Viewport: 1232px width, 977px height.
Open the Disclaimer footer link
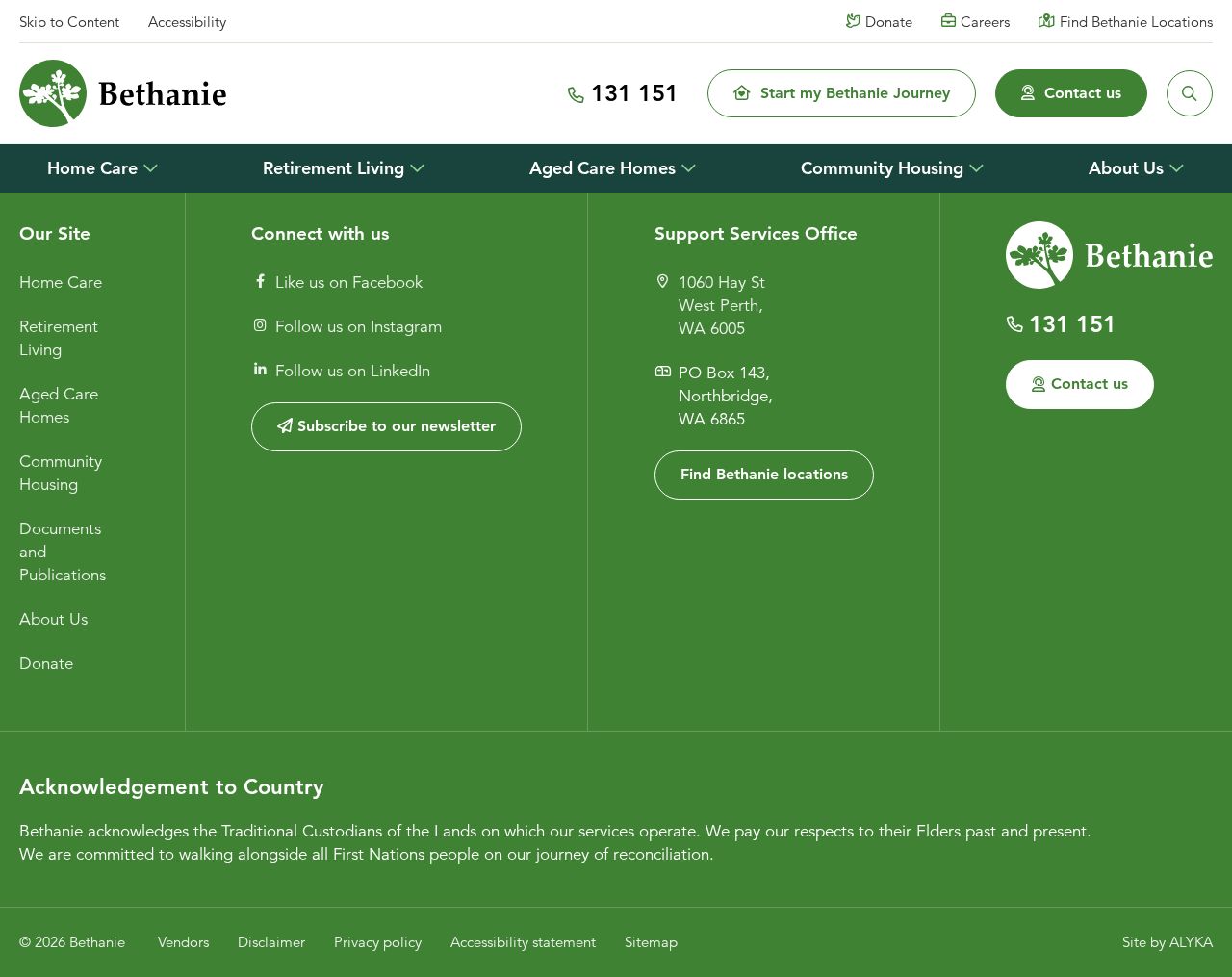271,942
